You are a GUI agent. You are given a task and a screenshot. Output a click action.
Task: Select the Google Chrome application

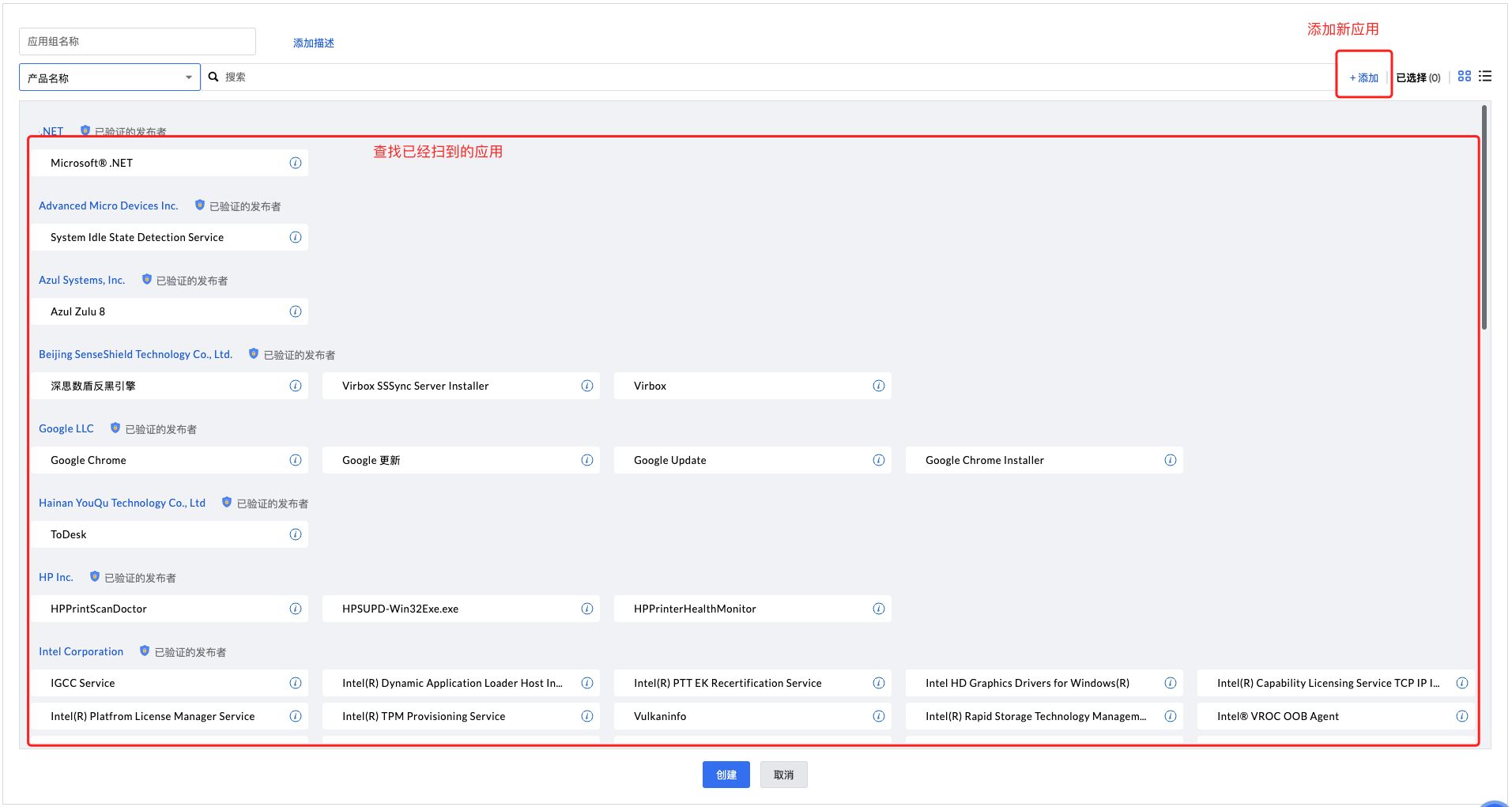click(x=170, y=460)
